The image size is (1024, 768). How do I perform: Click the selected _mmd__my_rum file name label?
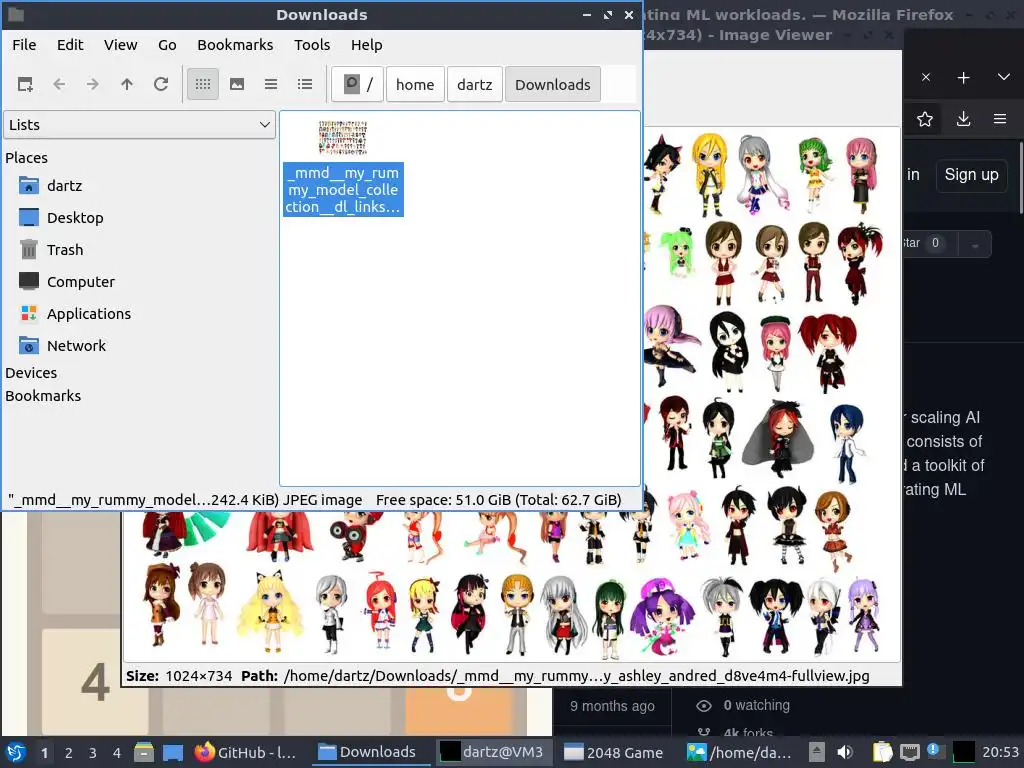click(x=343, y=189)
